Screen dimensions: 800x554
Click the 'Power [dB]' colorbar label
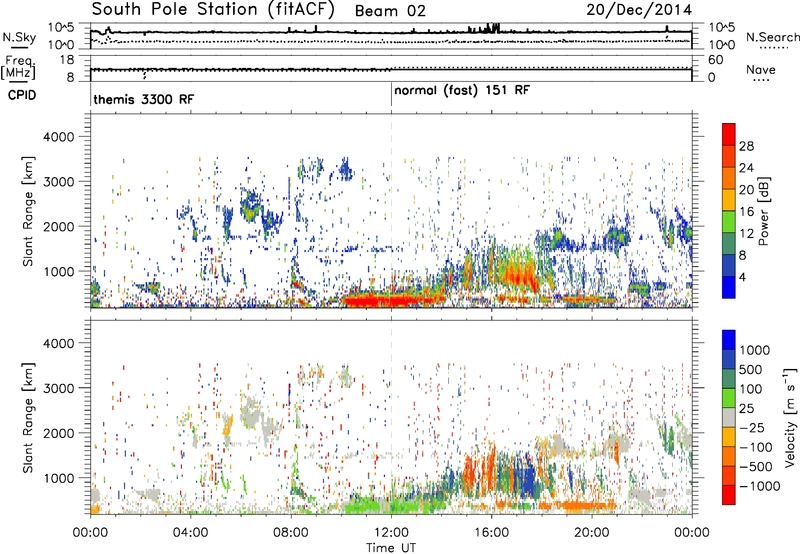764,211
